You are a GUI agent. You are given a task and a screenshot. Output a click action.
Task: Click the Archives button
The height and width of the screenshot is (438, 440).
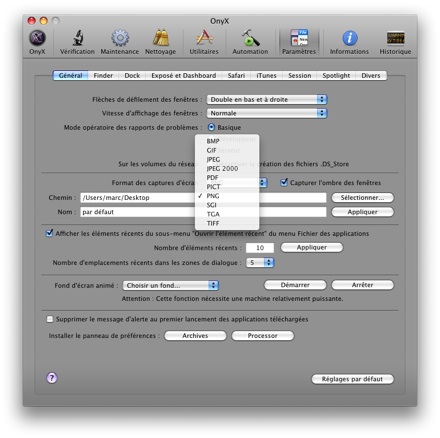[195, 336]
